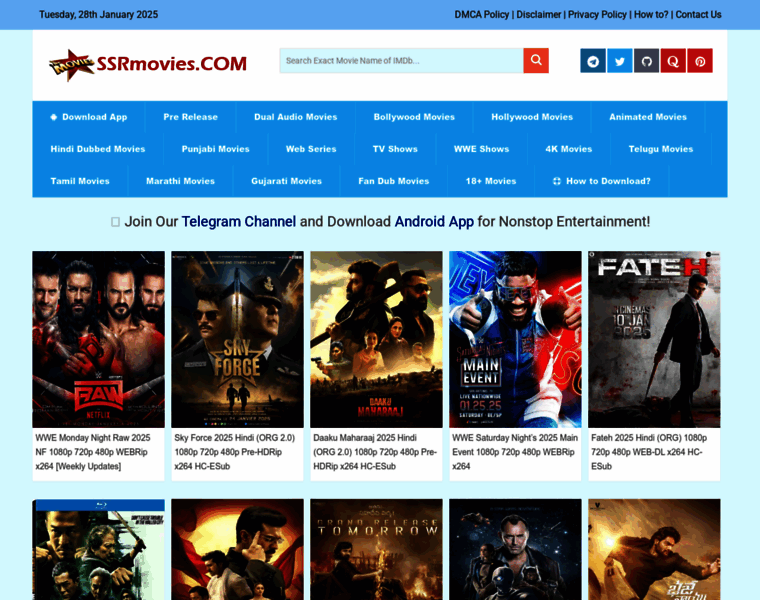Open Daaku Maharaaj poster thumbnail

coord(376,339)
